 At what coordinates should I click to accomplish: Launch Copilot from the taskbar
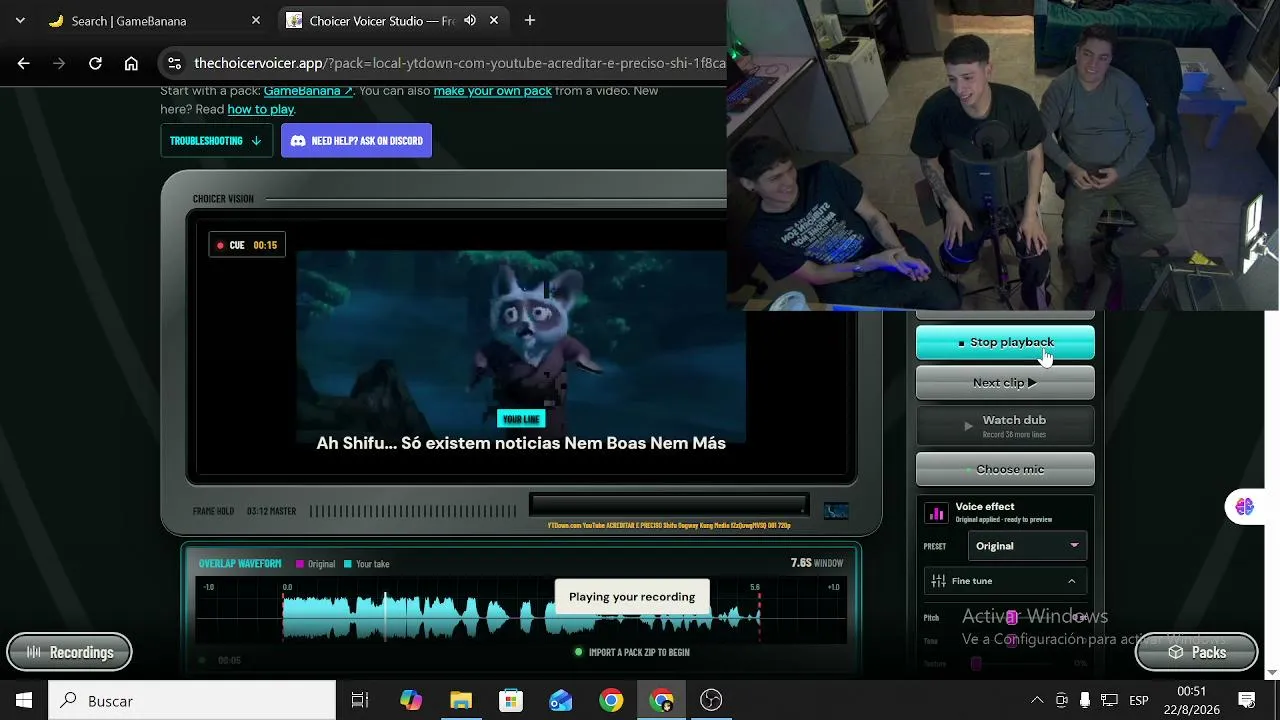pyautogui.click(x=411, y=700)
